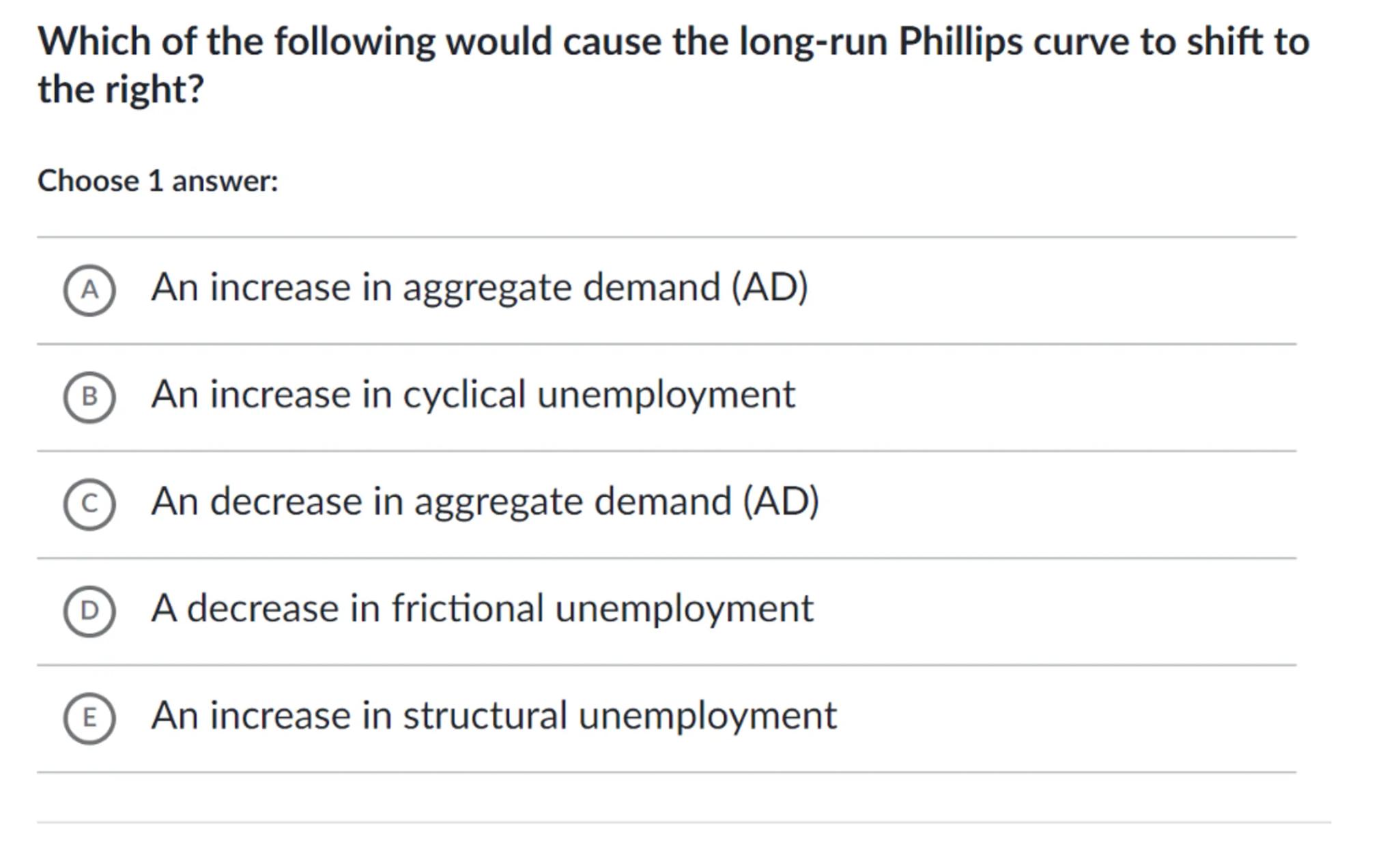
Task: Click the word 'structural' in option E
Action: [485, 715]
